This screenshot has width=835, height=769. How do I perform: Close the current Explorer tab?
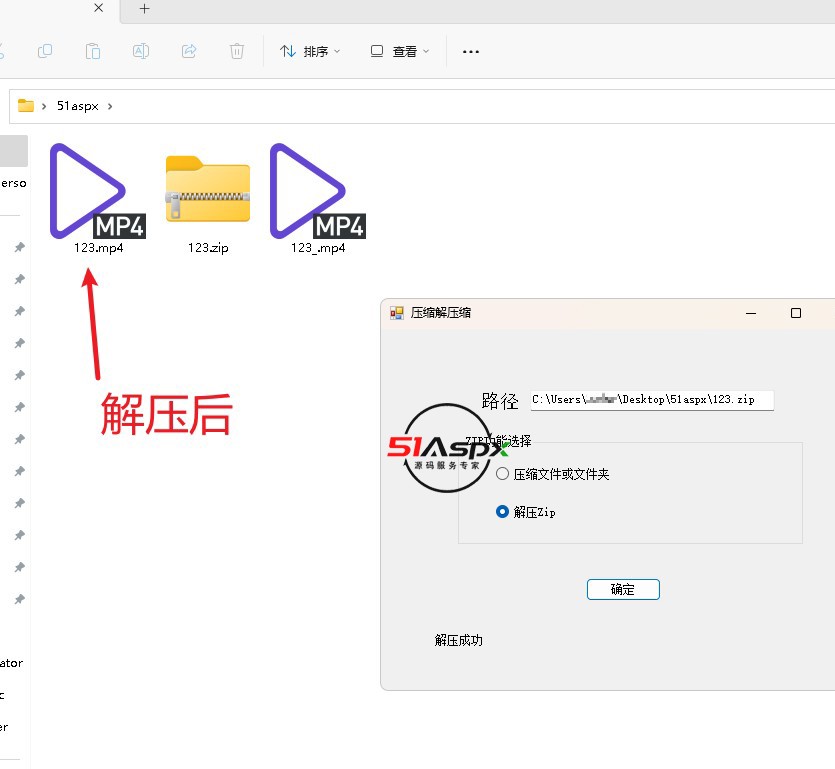[x=99, y=8]
